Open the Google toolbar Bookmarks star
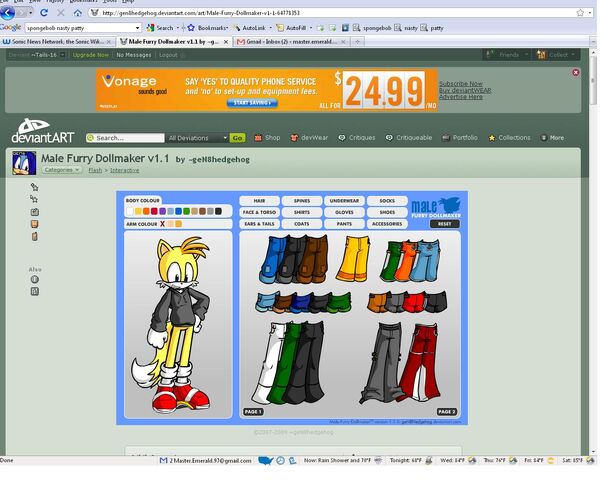 pyautogui.click(x=191, y=28)
